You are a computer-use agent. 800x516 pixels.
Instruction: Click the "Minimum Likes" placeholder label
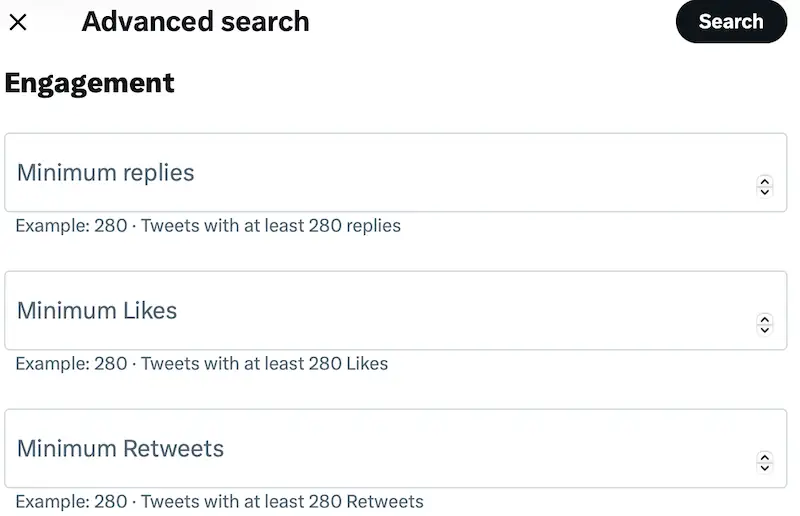[x=97, y=311]
